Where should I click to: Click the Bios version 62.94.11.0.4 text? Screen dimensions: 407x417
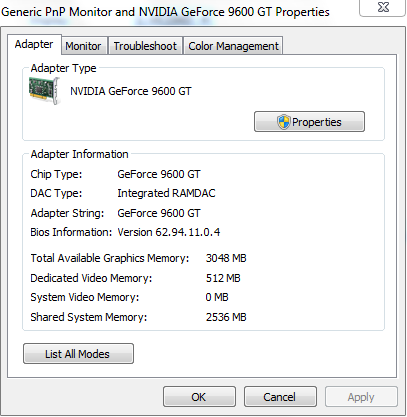[x=169, y=232]
